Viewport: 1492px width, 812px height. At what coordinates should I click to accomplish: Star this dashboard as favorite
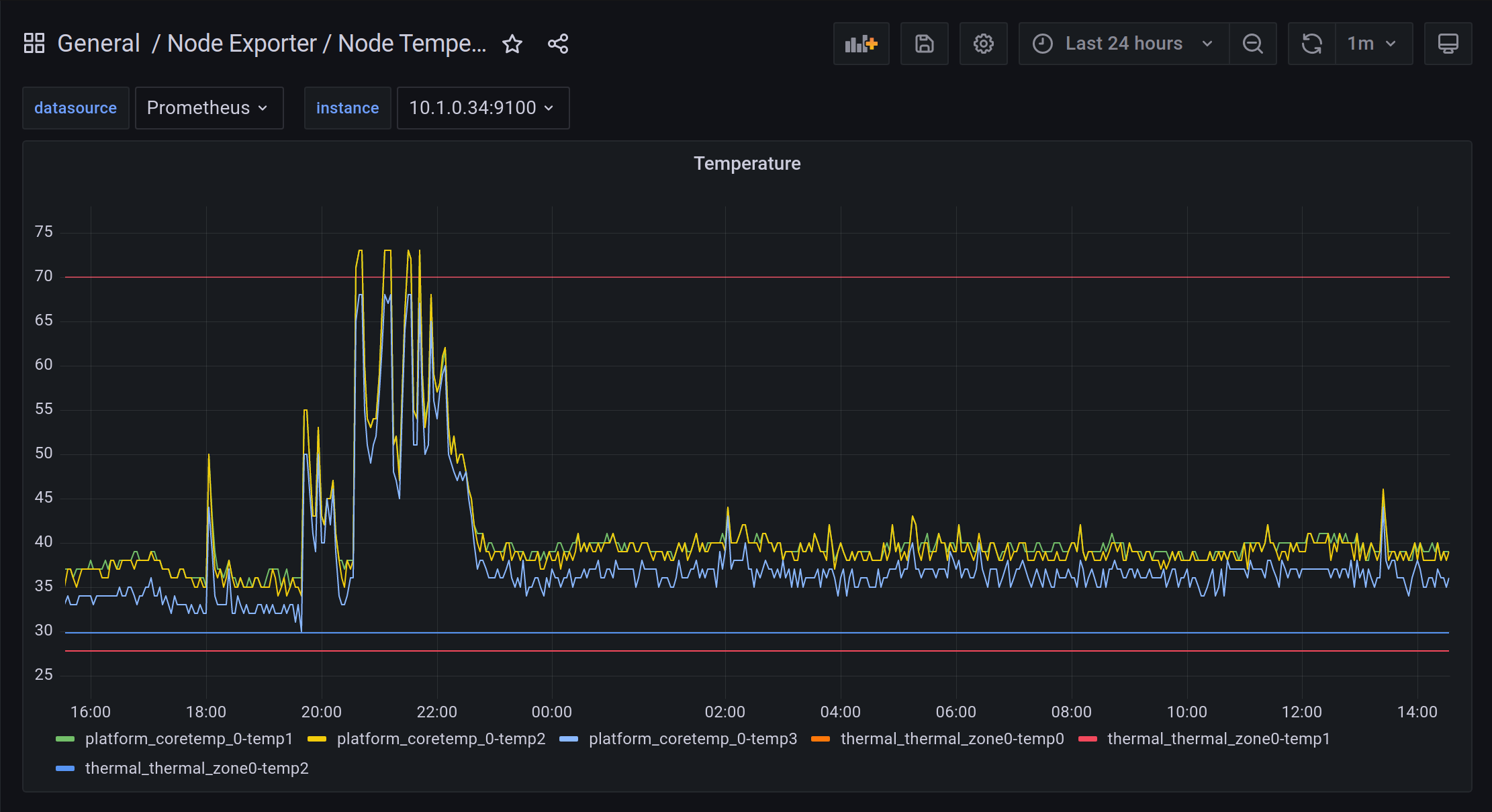tap(512, 44)
